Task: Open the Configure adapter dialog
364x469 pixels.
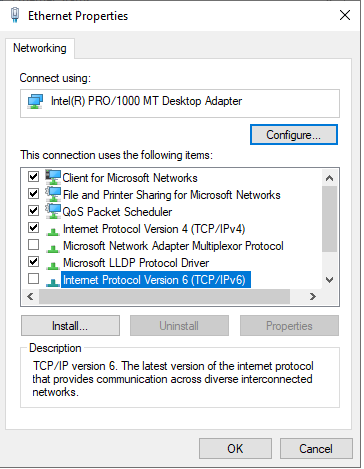Action: pyautogui.click(x=294, y=135)
